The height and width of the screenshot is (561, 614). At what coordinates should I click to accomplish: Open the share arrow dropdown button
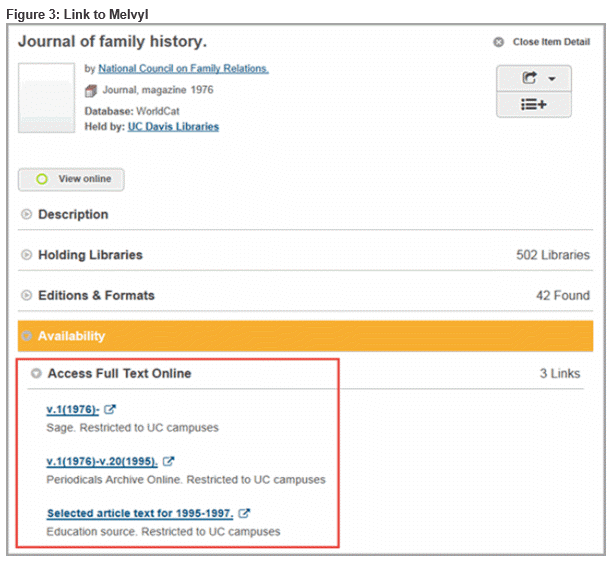pyautogui.click(x=534, y=78)
